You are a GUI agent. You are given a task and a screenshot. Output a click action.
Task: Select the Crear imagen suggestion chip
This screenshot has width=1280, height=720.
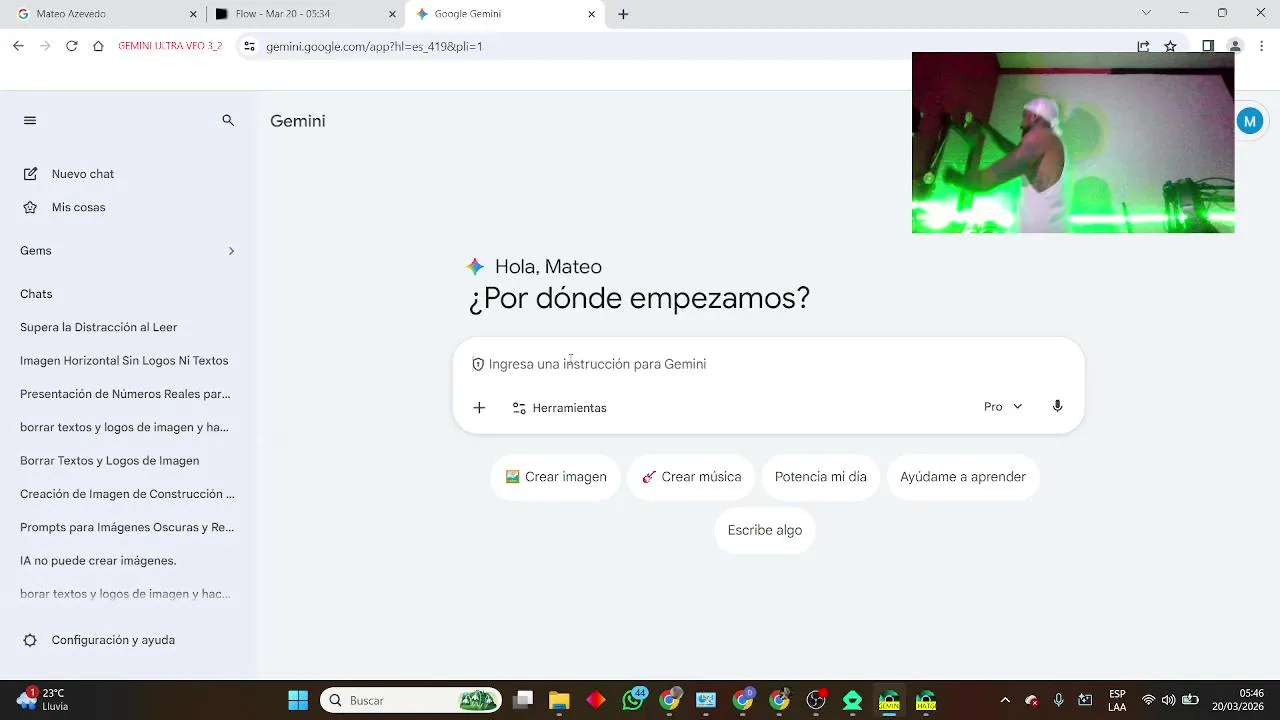click(x=556, y=477)
